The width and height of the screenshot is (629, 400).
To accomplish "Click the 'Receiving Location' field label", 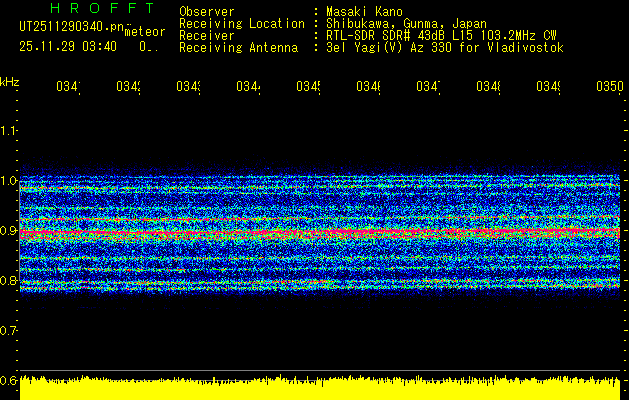I will point(241,23).
